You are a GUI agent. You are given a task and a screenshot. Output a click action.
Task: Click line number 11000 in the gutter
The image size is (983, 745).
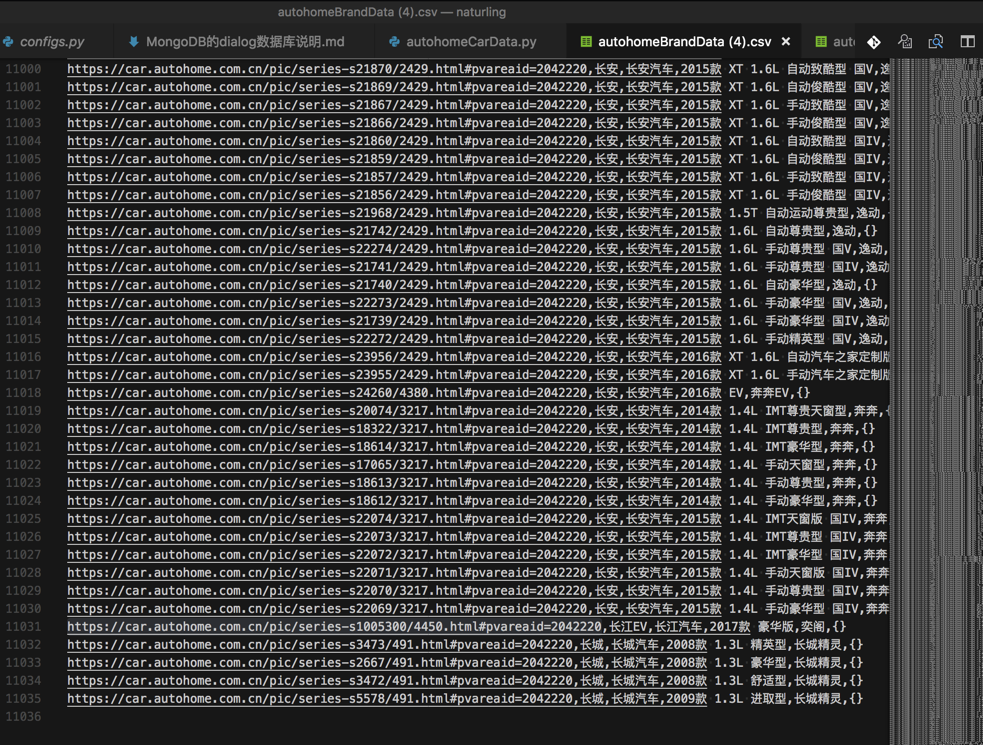tap(23, 69)
